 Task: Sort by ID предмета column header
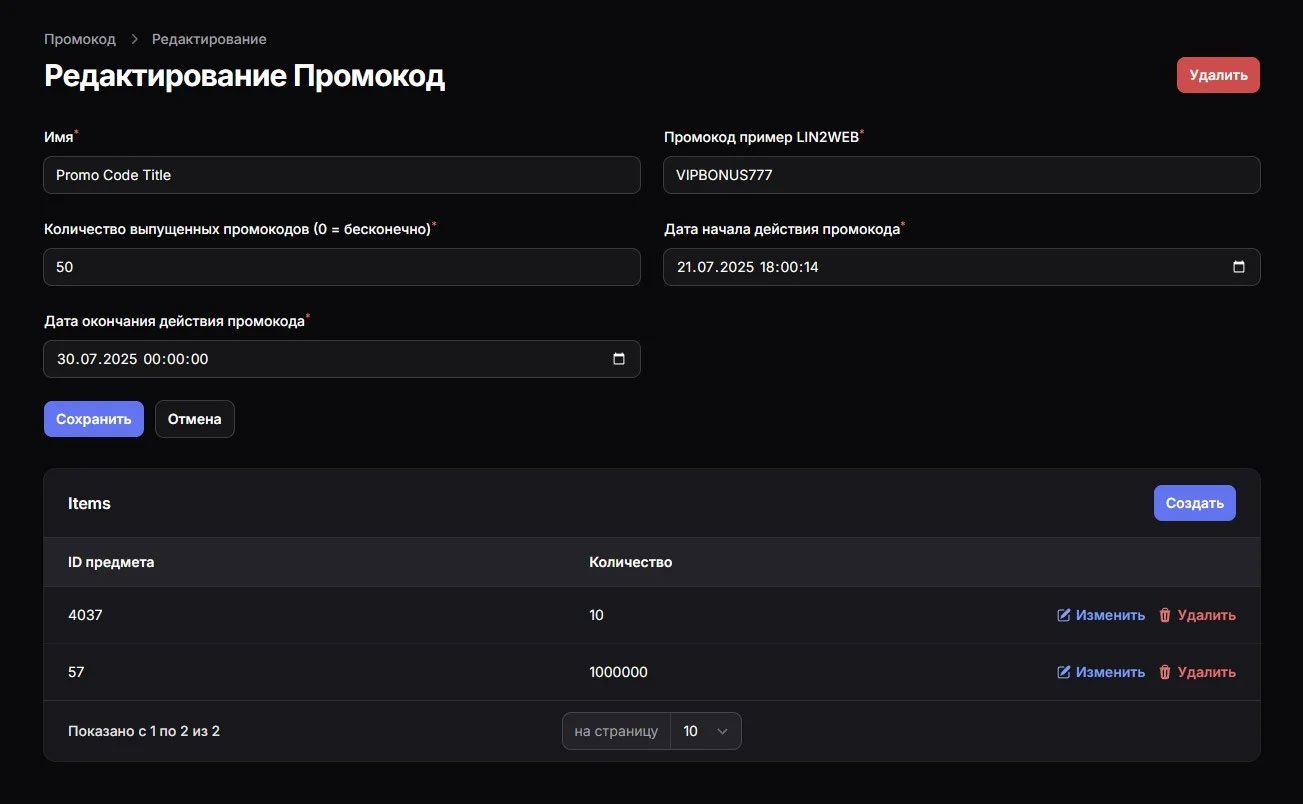click(111, 562)
